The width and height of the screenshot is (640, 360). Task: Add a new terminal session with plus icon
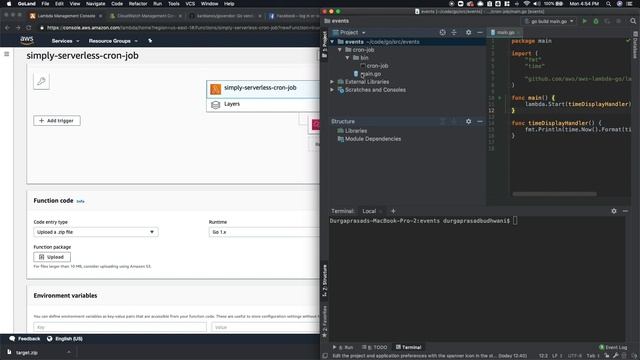click(x=393, y=211)
